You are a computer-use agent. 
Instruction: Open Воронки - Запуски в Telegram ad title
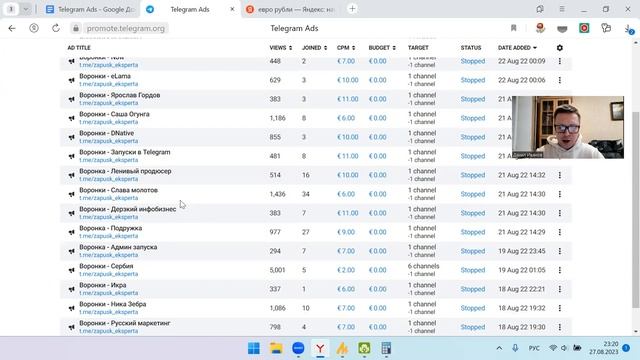click(x=125, y=152)
